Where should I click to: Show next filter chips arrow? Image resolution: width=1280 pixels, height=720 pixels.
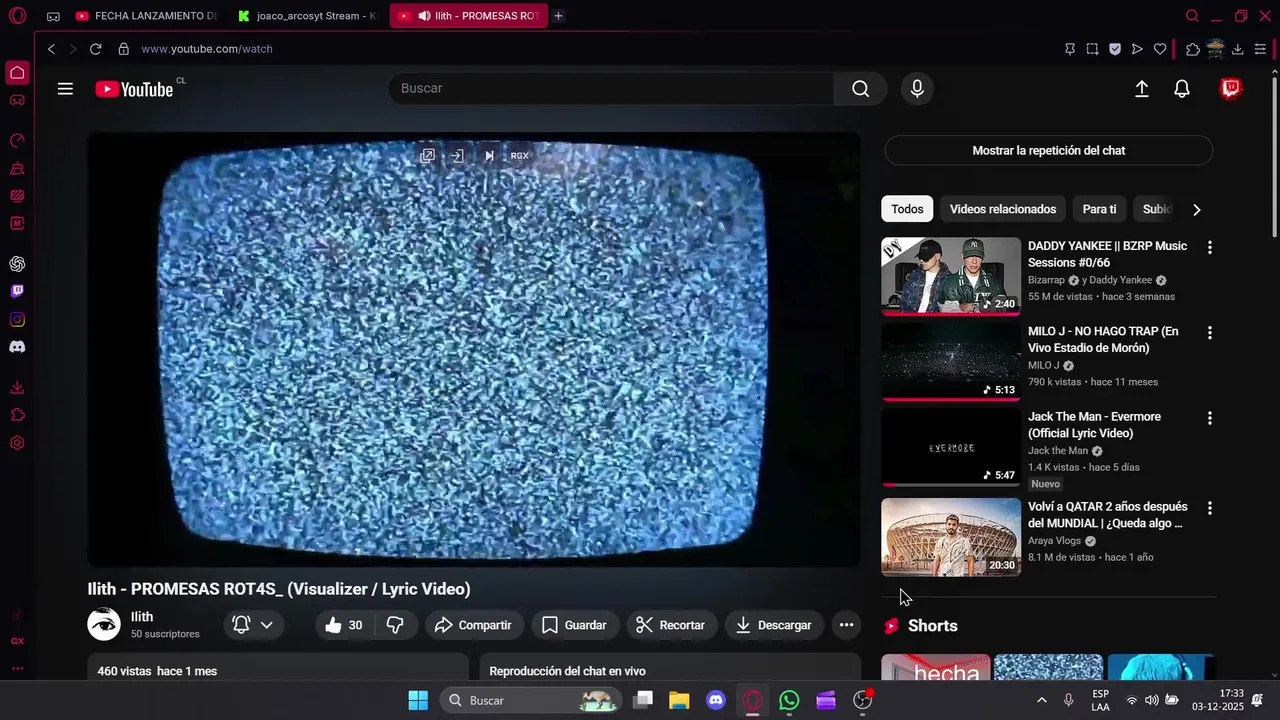[x=1196, y=210]
